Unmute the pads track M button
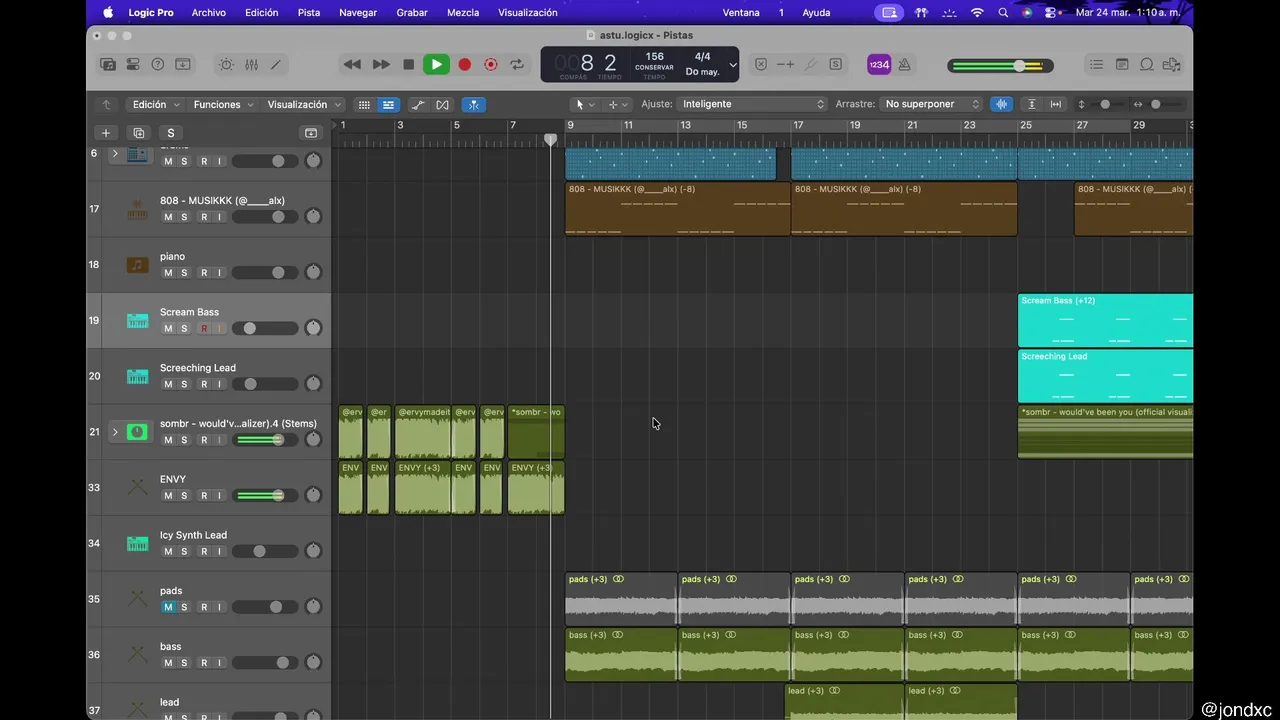The height and width of the screenshot is (720, 1280). click(x=168, y=607)
